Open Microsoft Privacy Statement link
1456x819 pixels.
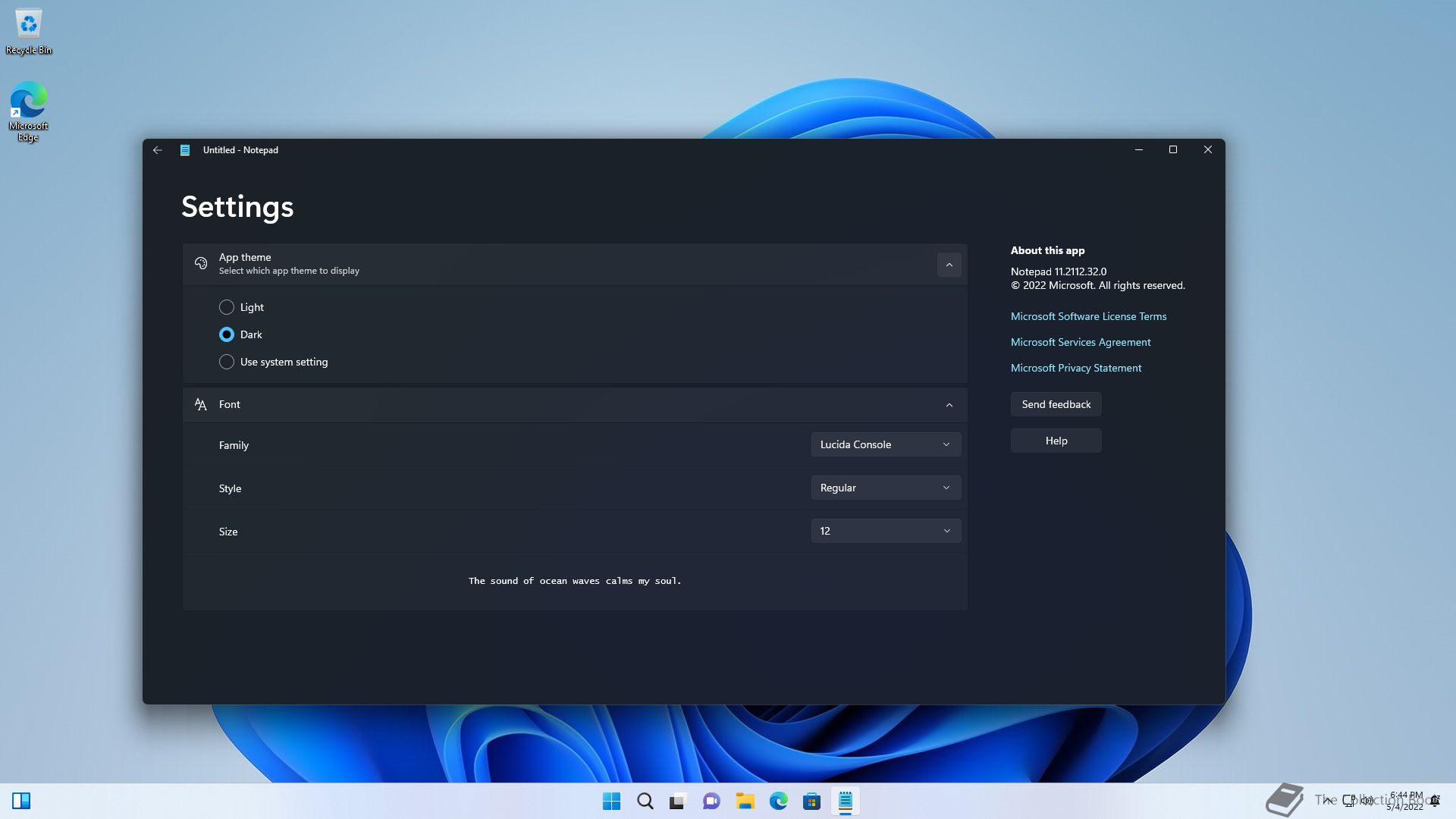[x=1076, y=368]
